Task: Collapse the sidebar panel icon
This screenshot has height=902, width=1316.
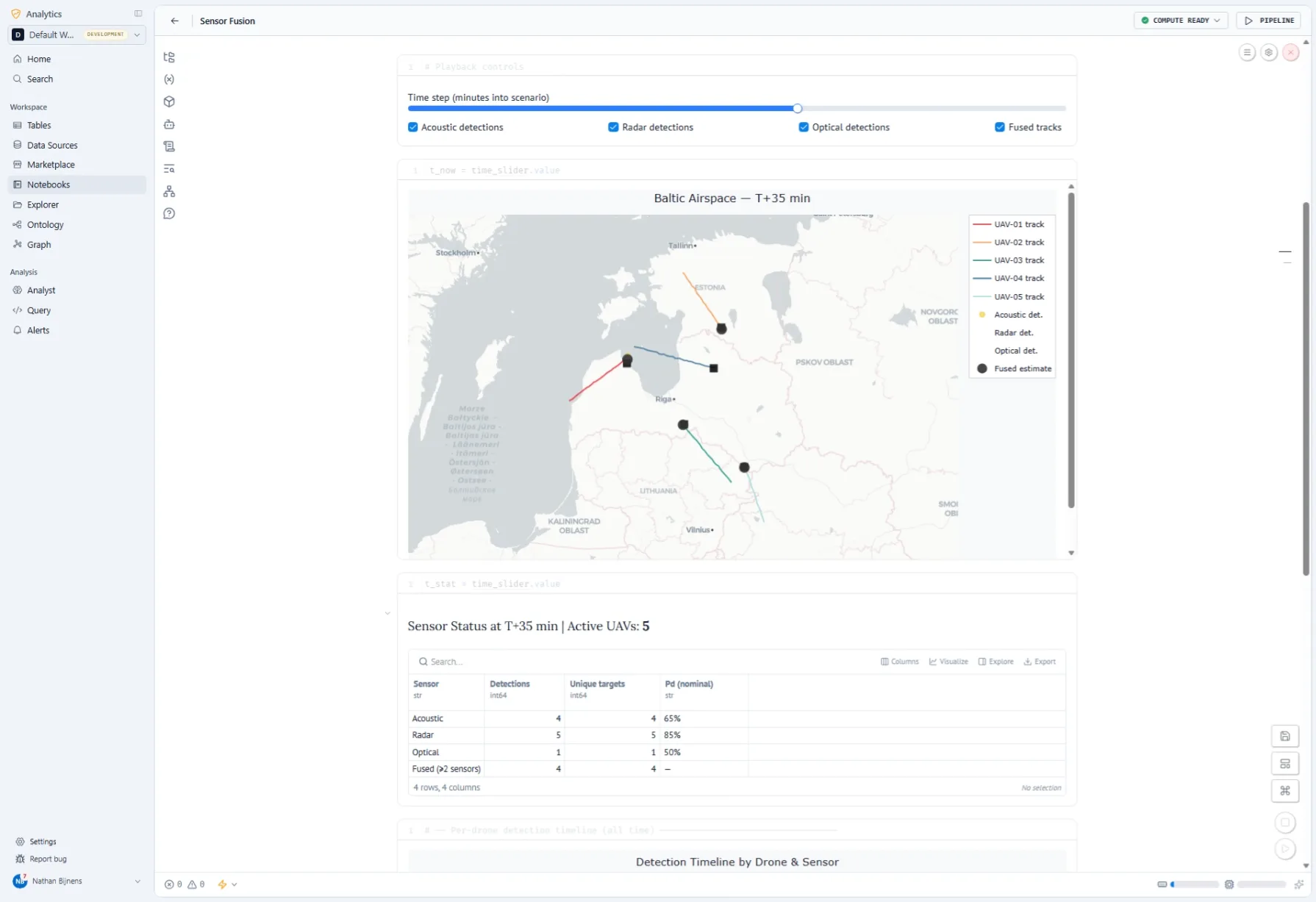Action: (138, 13)
